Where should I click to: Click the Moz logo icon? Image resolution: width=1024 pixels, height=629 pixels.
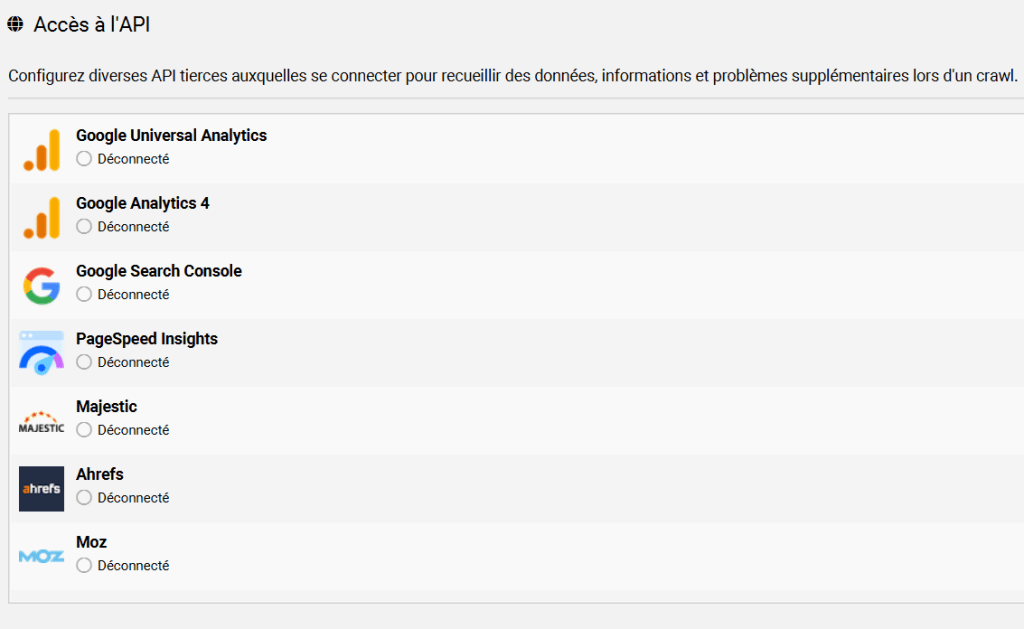(x=41, y=556)
